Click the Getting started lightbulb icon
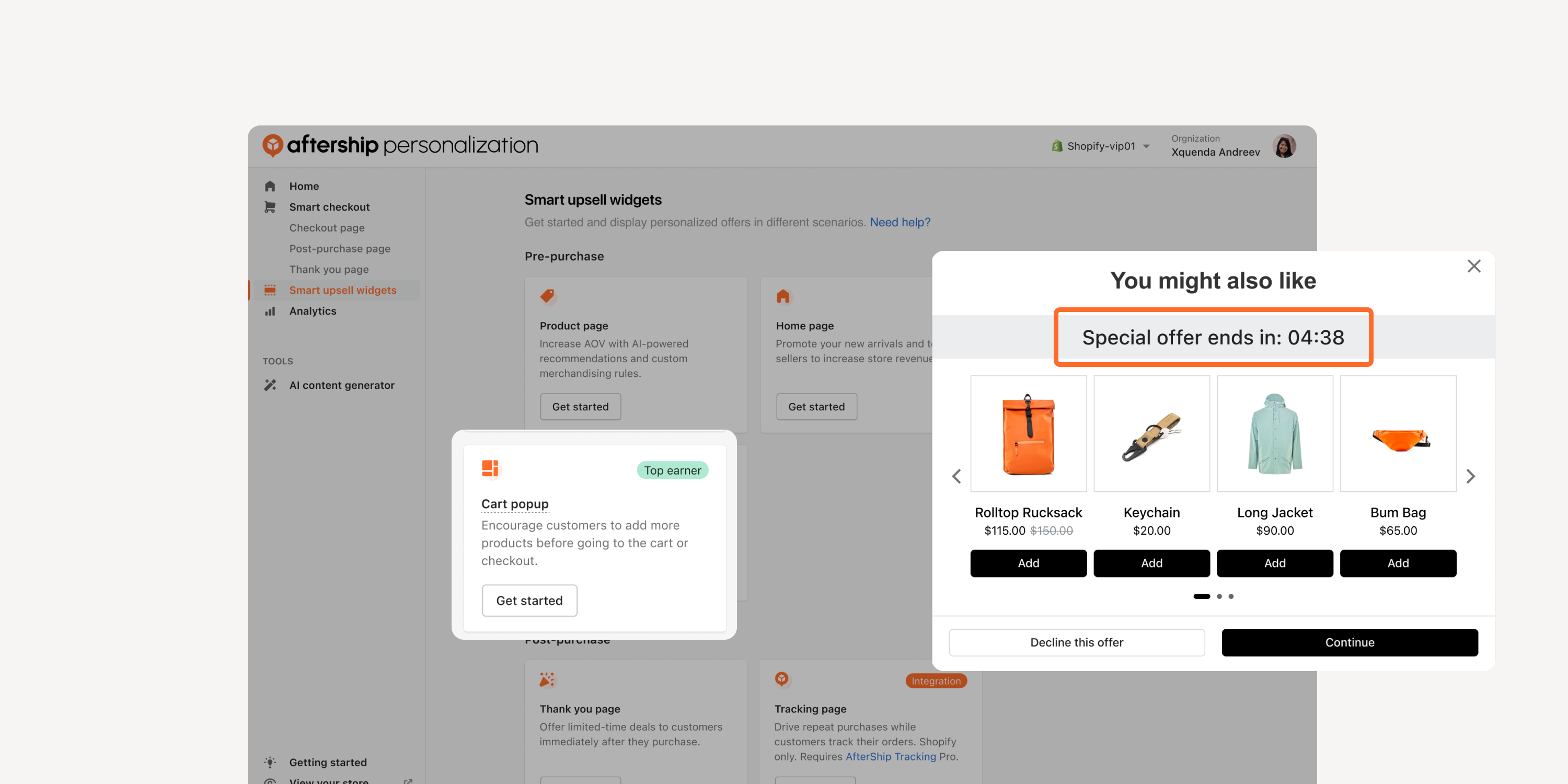Viewport: 1568px width, 784px height. tap(270, 762)
